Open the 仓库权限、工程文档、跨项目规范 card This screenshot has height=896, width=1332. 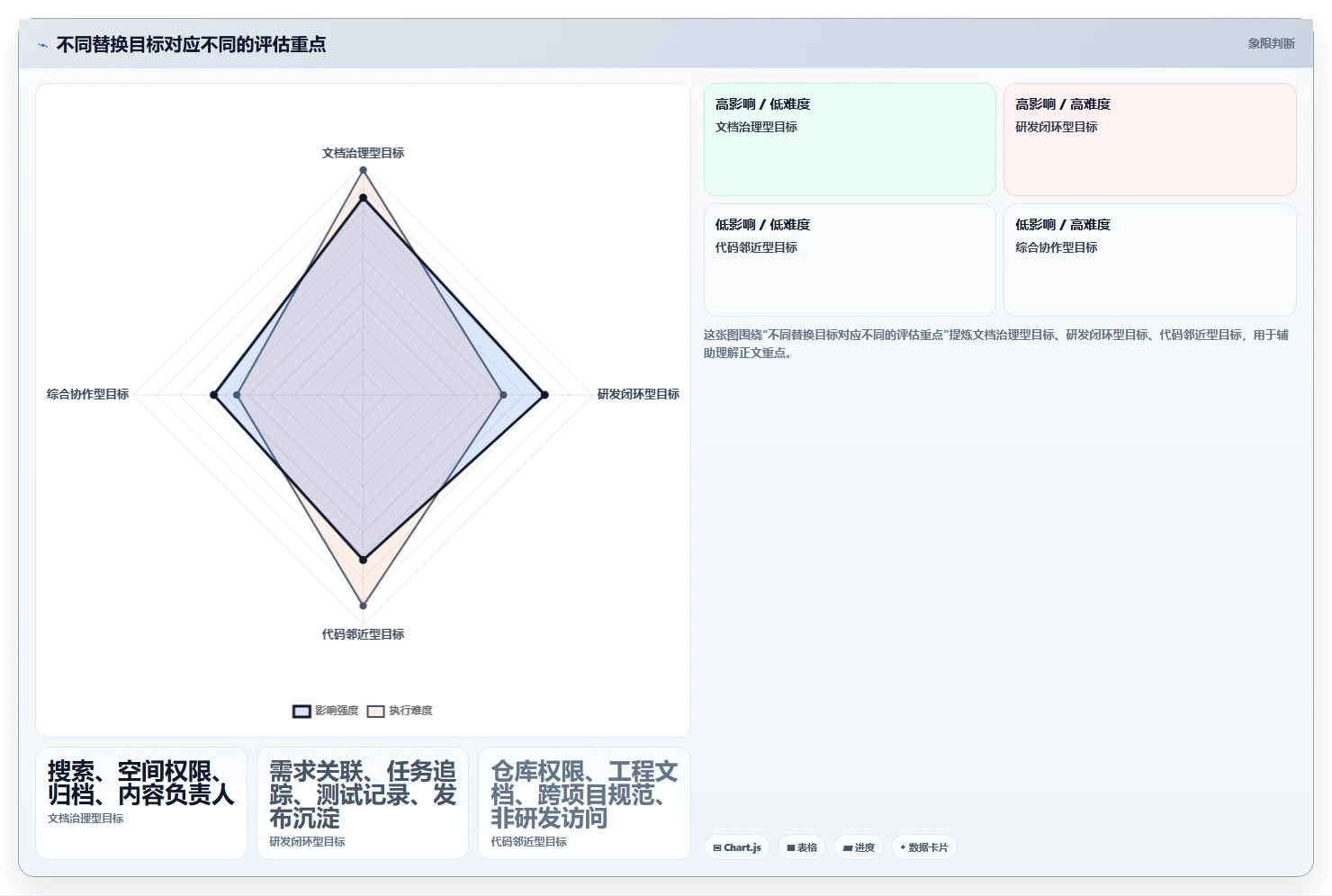pyautogui.click(x=584, y=803)
